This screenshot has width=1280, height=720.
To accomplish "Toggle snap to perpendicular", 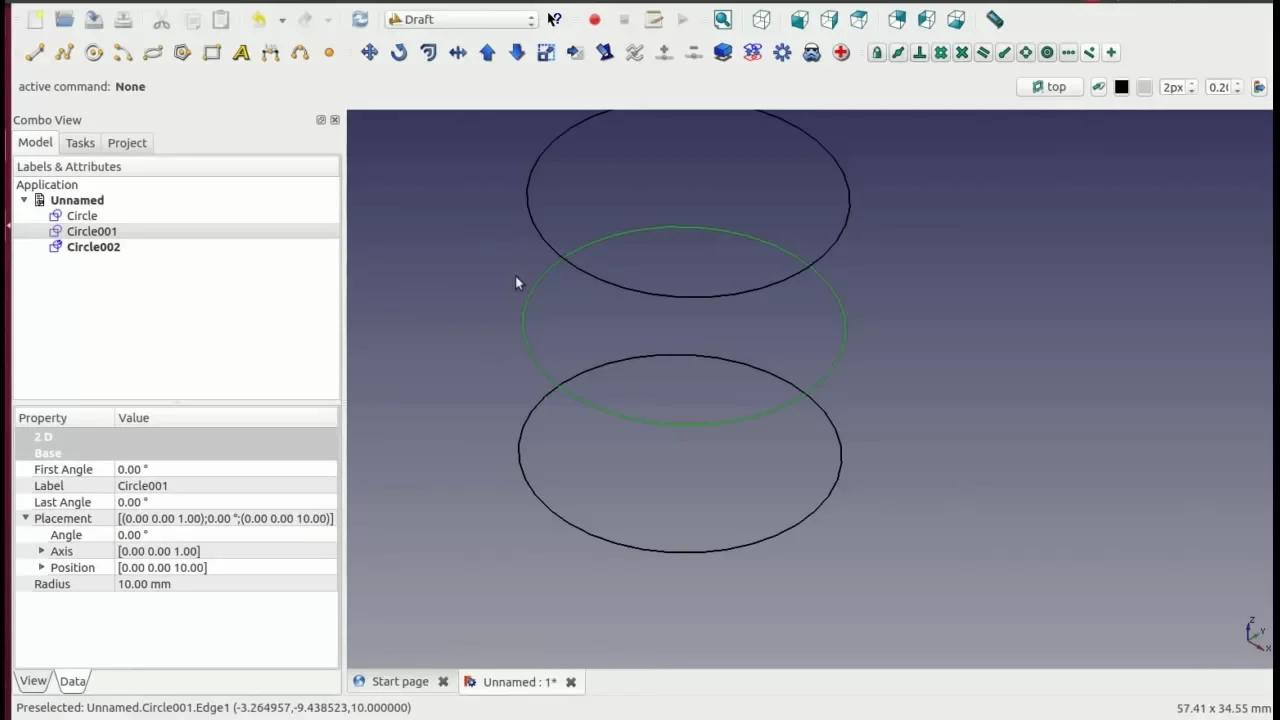I will [x=919, y=53].
